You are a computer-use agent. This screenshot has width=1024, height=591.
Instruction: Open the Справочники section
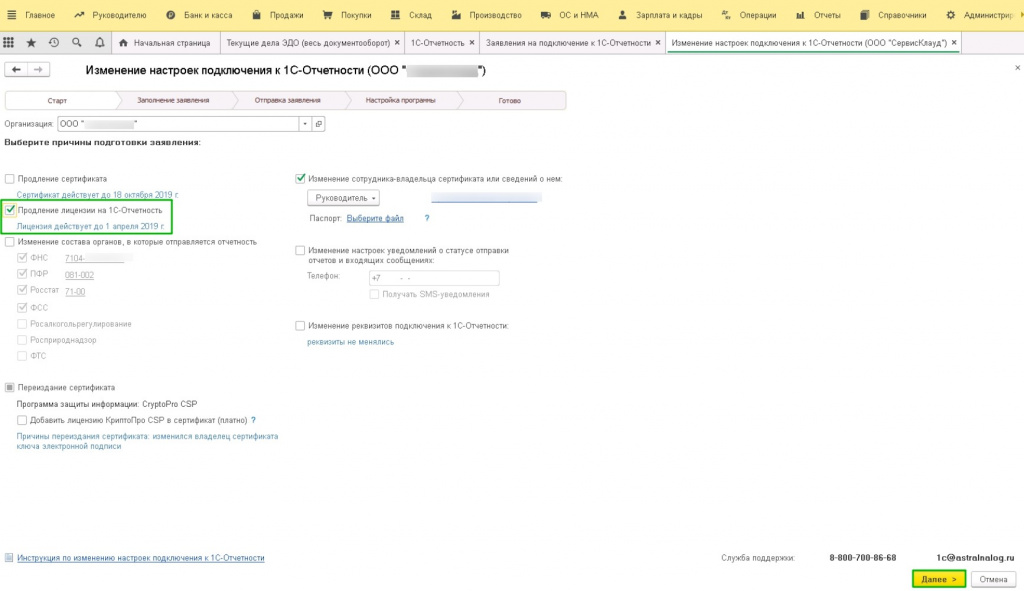tap(893, 14)
